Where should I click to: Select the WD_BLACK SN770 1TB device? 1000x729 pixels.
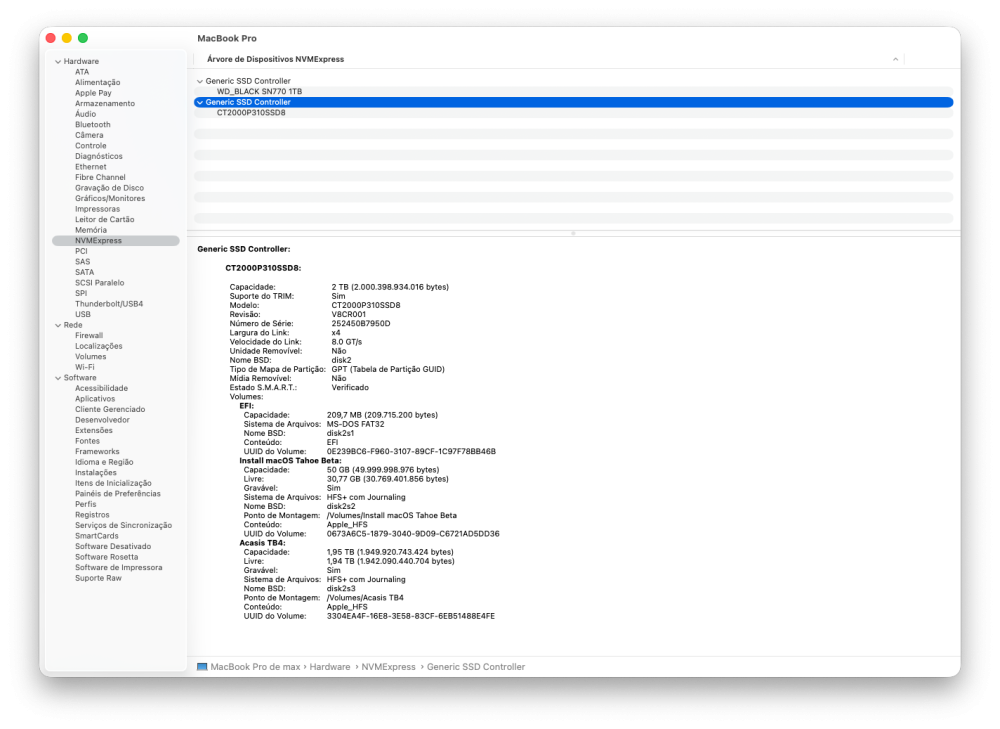point(259,91)
